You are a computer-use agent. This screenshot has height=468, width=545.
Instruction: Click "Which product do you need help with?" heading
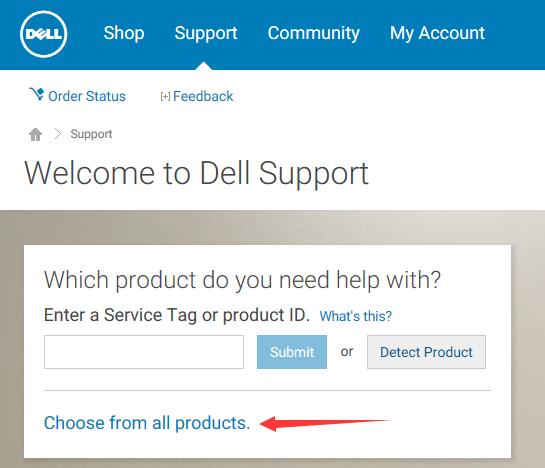point(242,280)
